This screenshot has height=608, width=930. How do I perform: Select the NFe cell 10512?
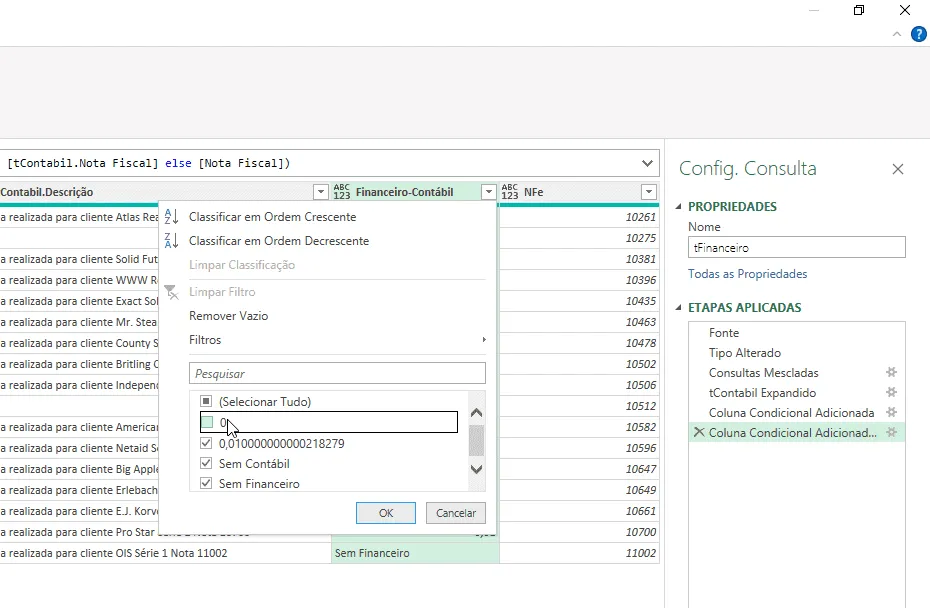[579, 406]
